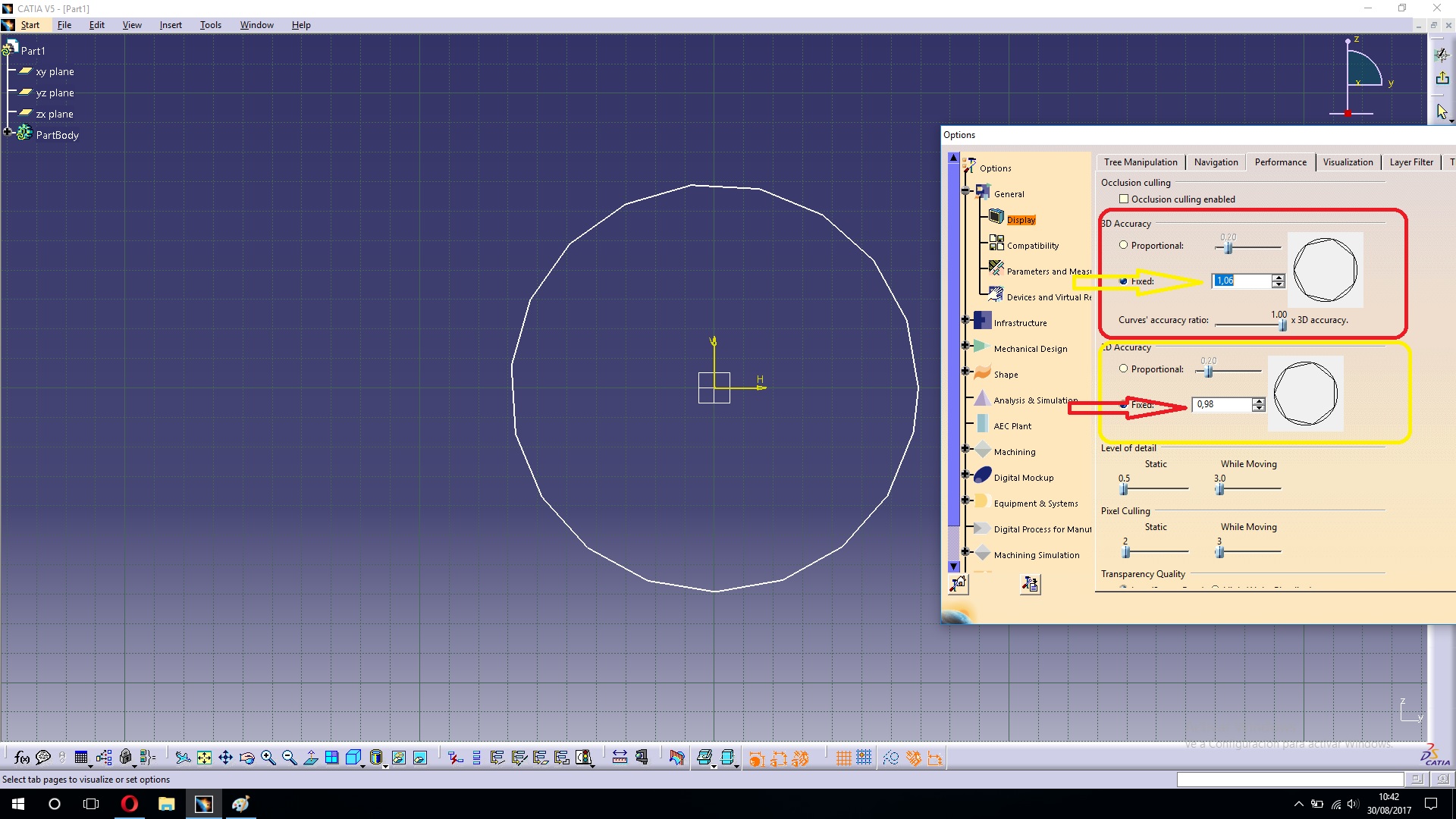Viewport: 1456px width, 819px height.
Task: Expand Mechanical Design in the Options tree
Action: pos(966,347)
